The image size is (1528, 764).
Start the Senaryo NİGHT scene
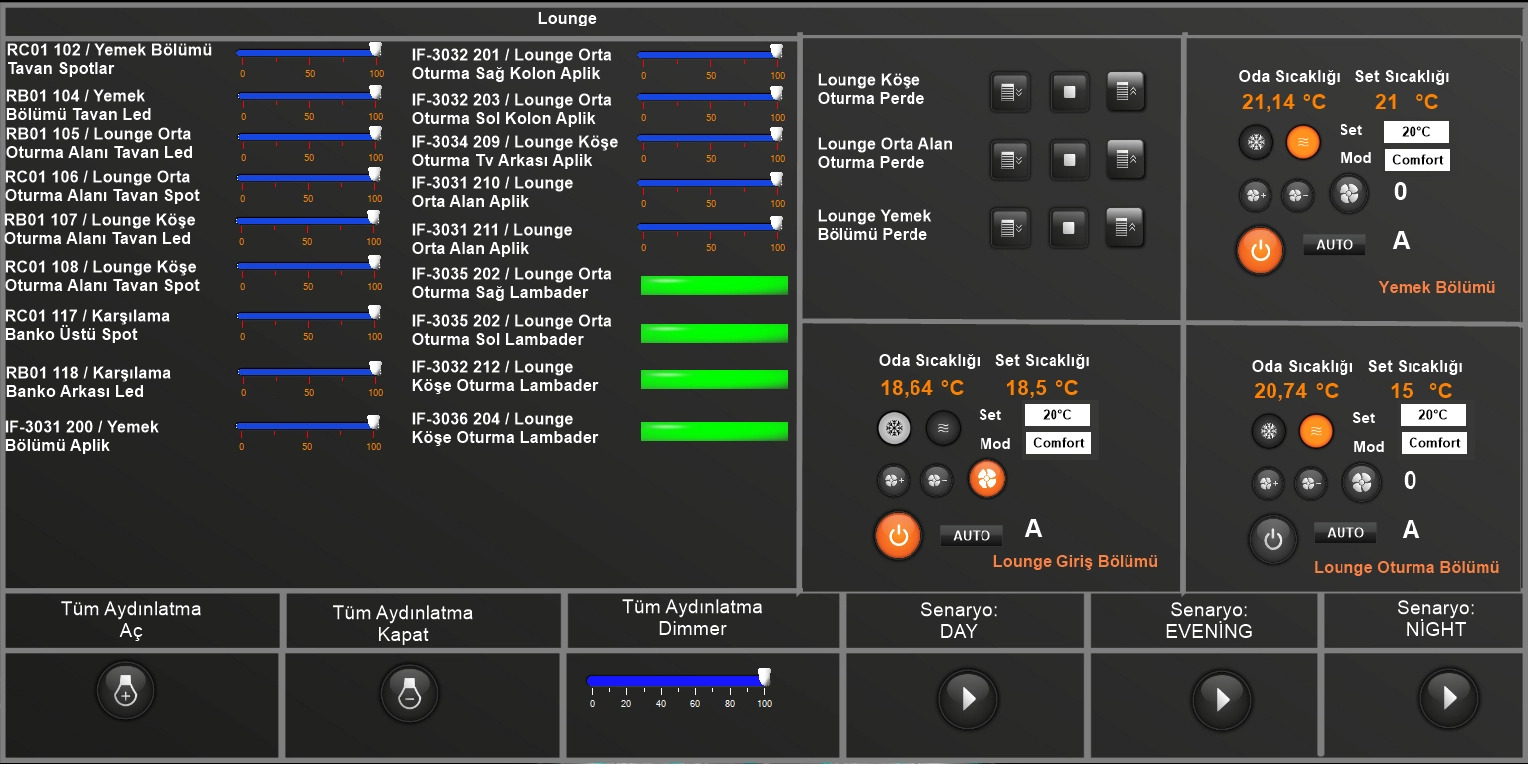coord(1448,696)
